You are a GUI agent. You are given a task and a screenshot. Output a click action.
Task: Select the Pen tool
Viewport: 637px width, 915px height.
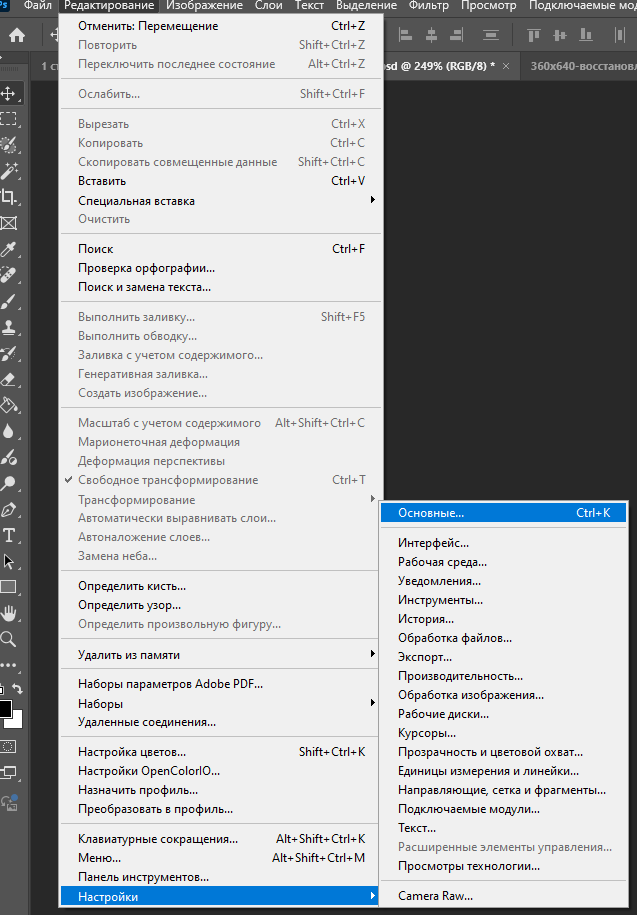coord(8,509)
